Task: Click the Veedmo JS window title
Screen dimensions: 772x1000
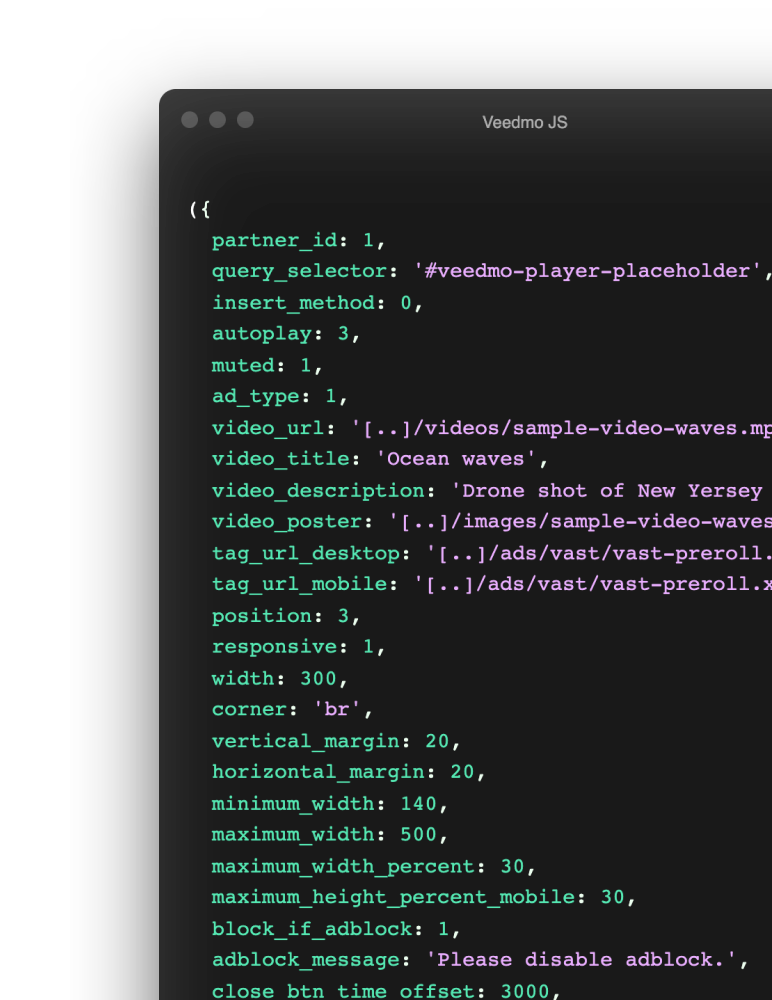Action: pos(524,122)
